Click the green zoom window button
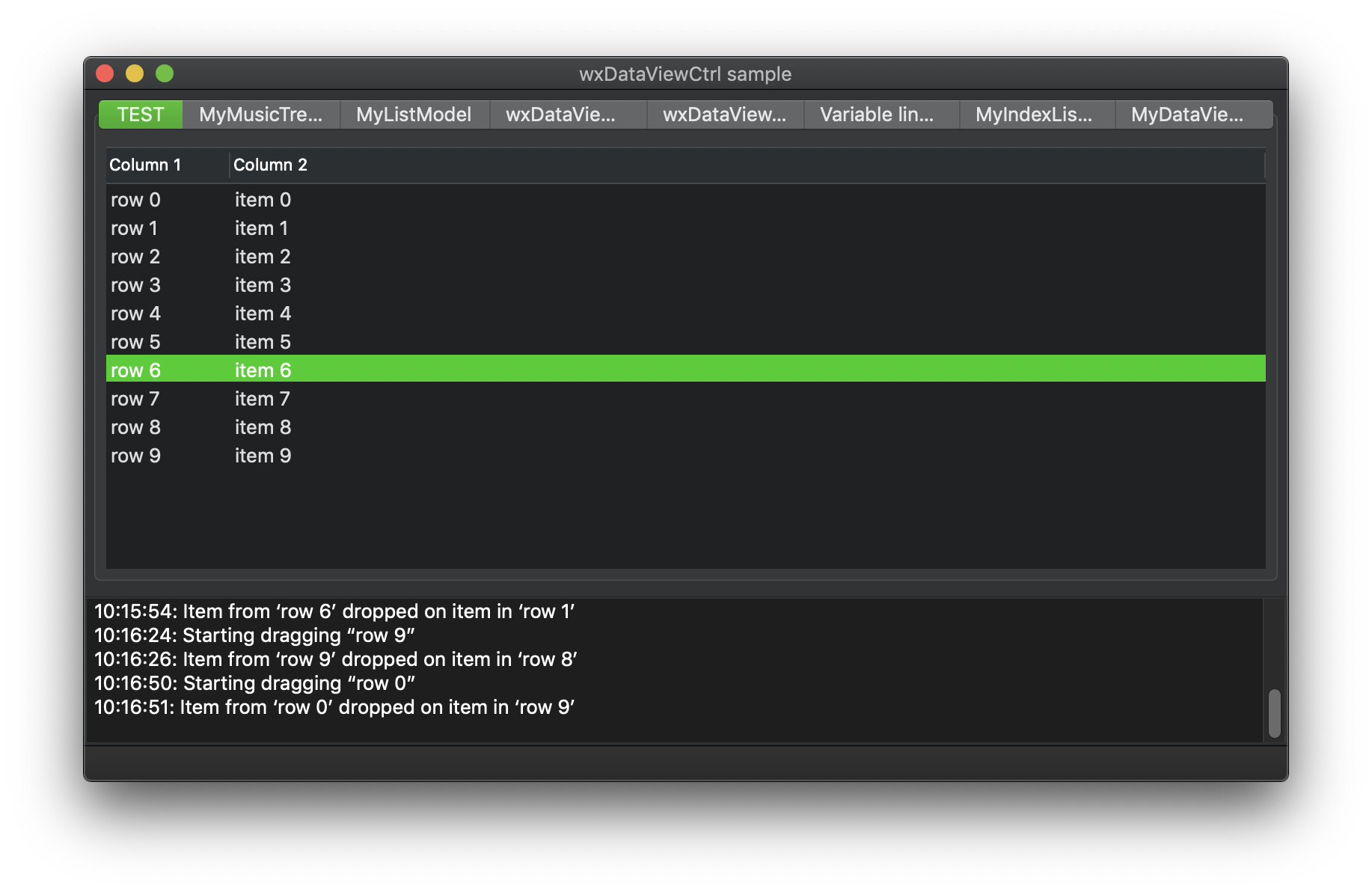The image size is (1372, 892). (x=164, y=73)
